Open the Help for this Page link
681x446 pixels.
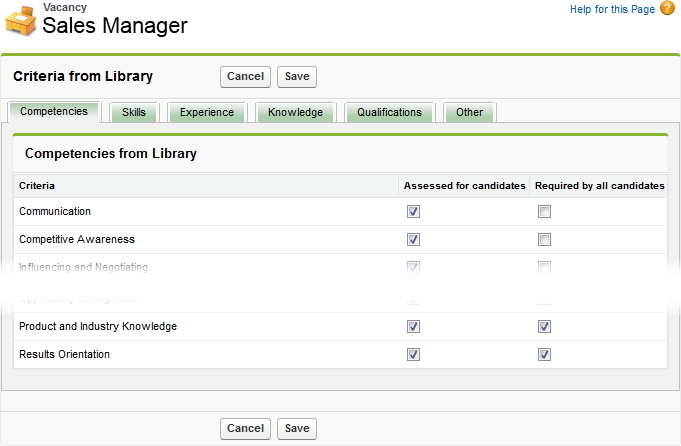(x=612, y=9)
